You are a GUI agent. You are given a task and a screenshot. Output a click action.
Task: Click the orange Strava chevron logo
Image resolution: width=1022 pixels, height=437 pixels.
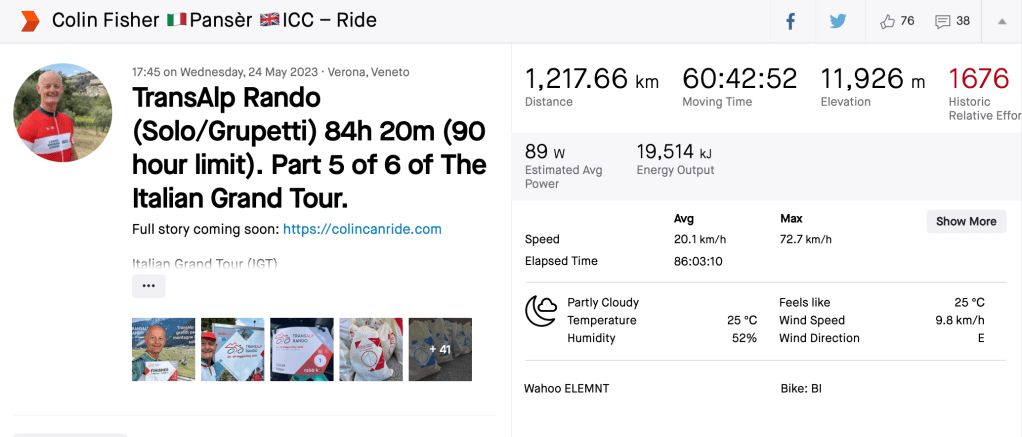pos(30,21)
